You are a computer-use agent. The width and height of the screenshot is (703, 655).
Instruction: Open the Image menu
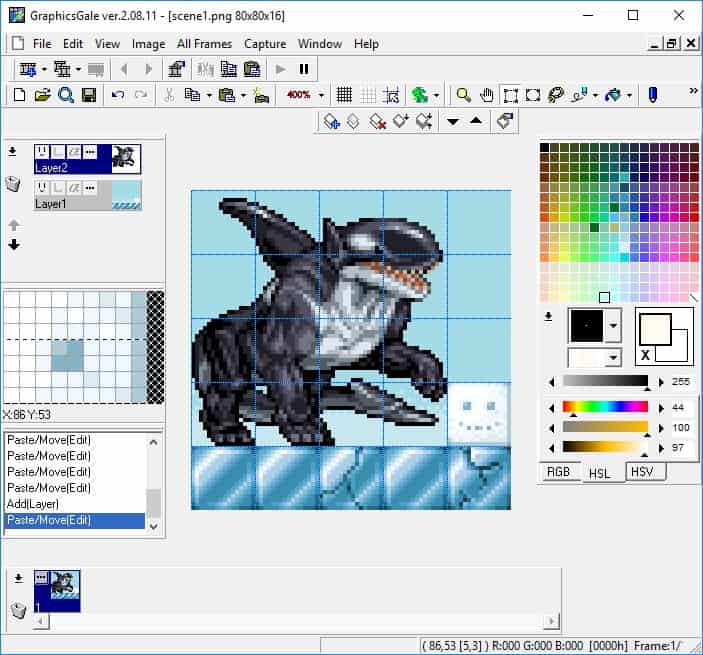tap(148, 44)
